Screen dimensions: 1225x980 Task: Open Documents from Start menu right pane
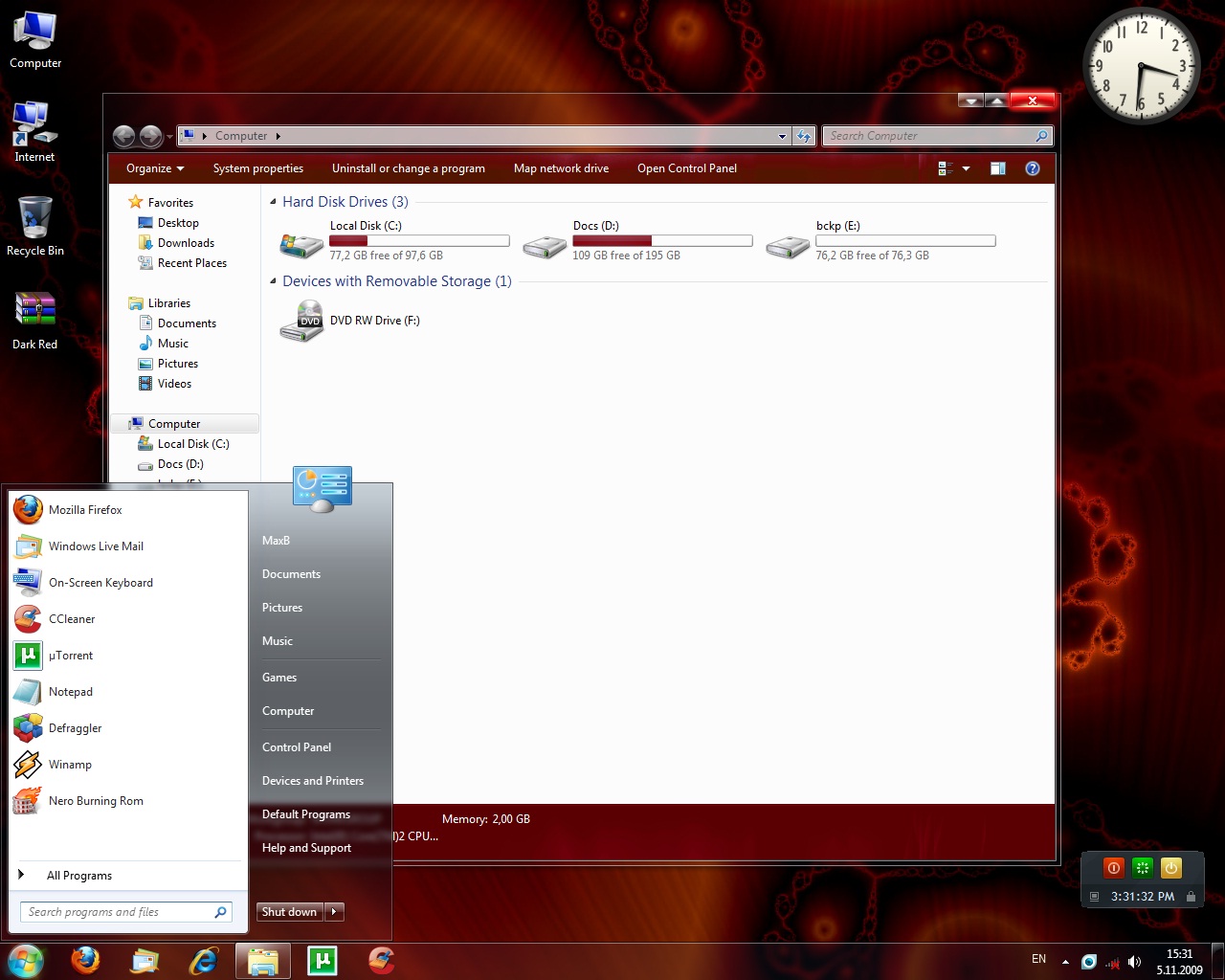coord(291,574)
